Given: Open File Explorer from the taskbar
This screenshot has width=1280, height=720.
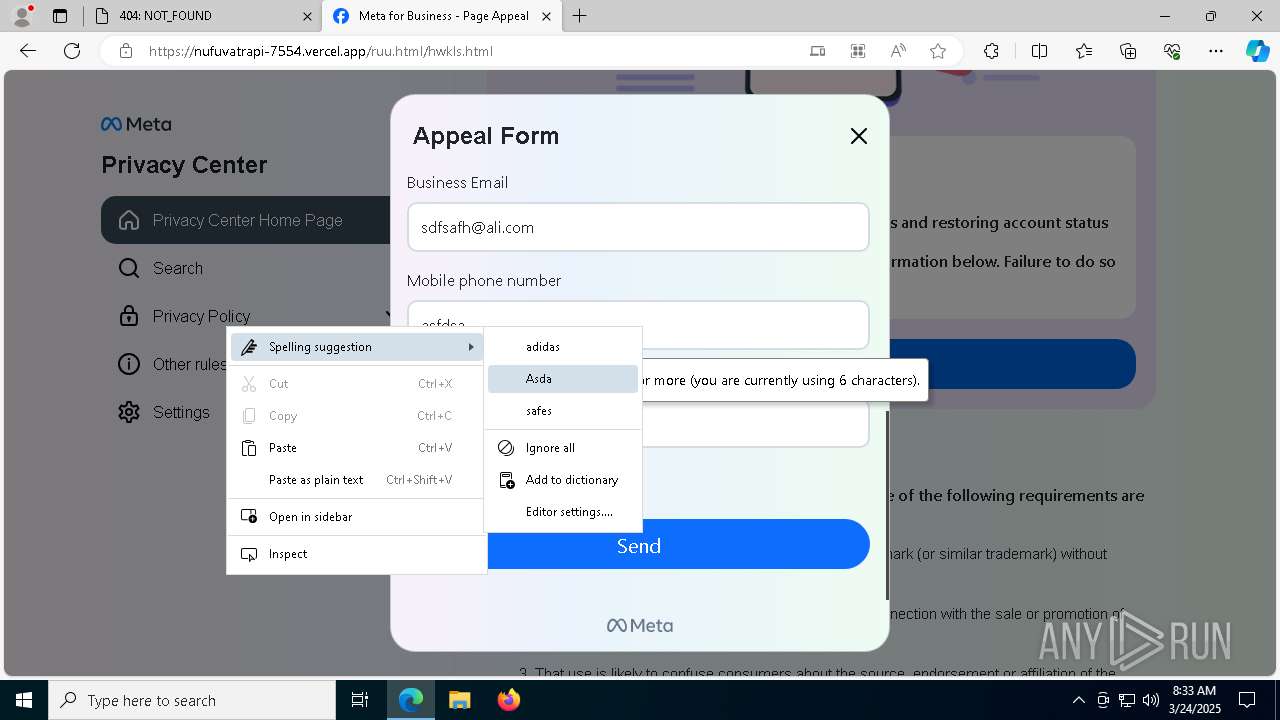Looking at the screenshot, I should point(459,700).
